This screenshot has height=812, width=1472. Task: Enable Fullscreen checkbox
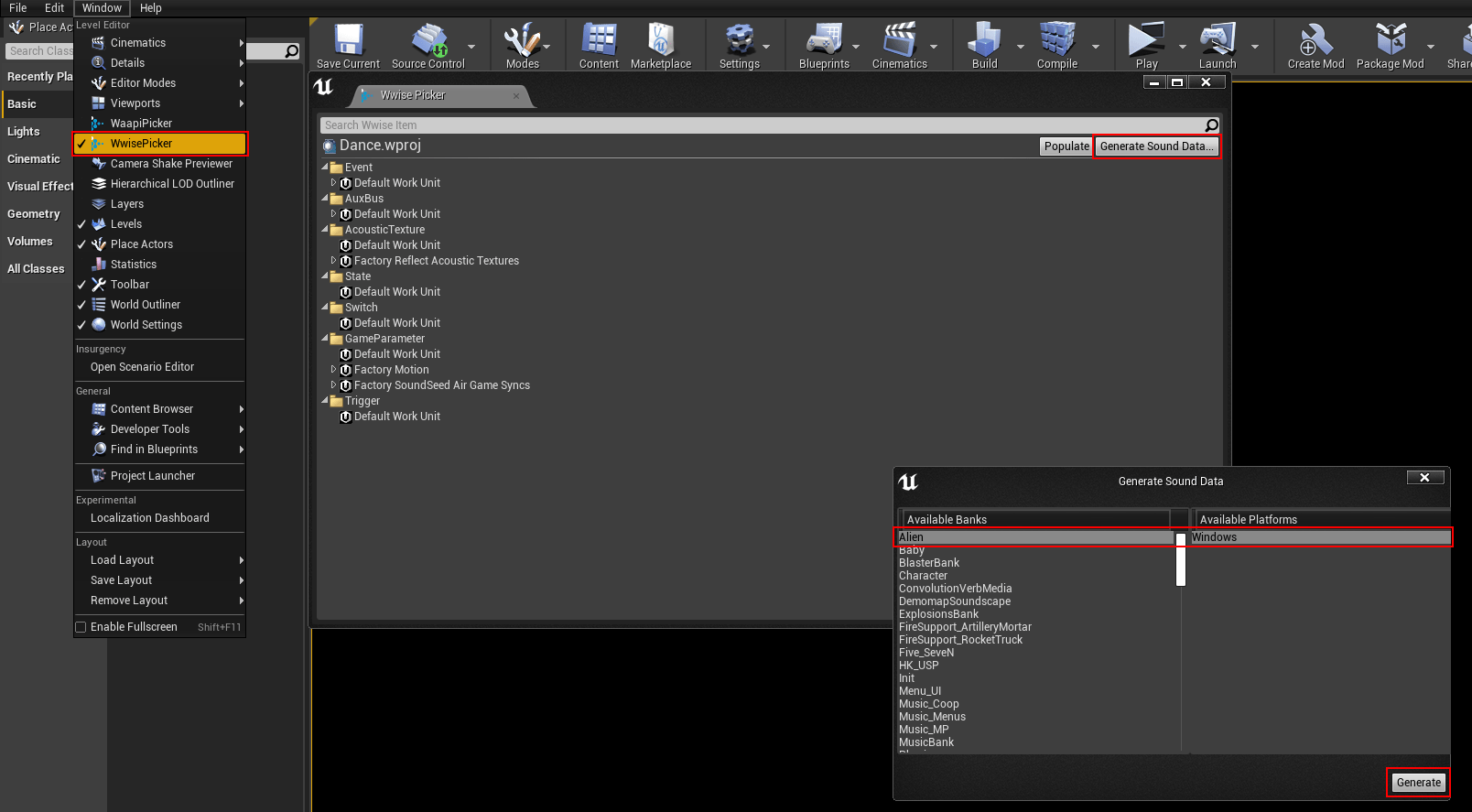[x=81, y=627]
